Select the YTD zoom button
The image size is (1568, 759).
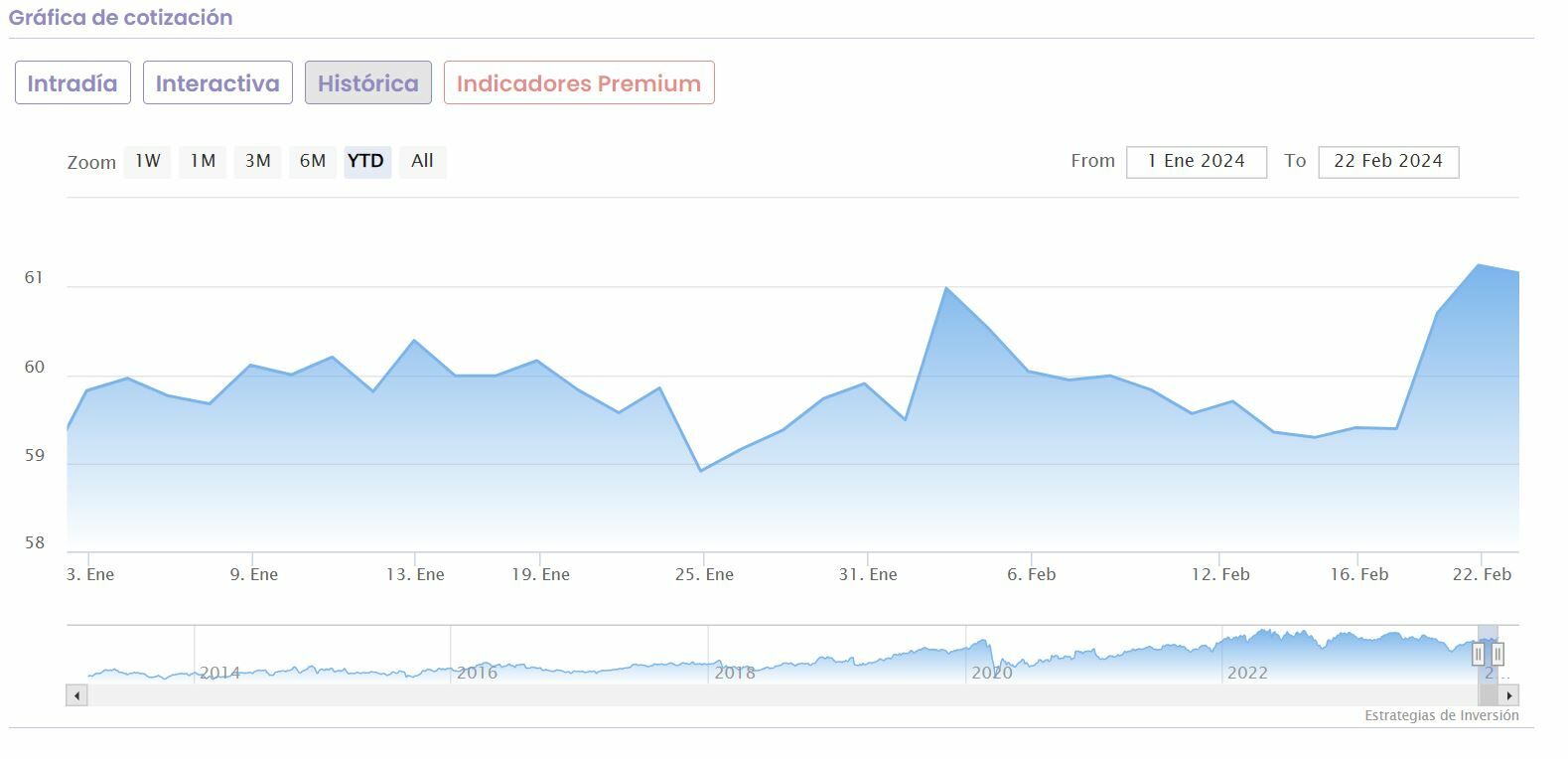point(366,161)
